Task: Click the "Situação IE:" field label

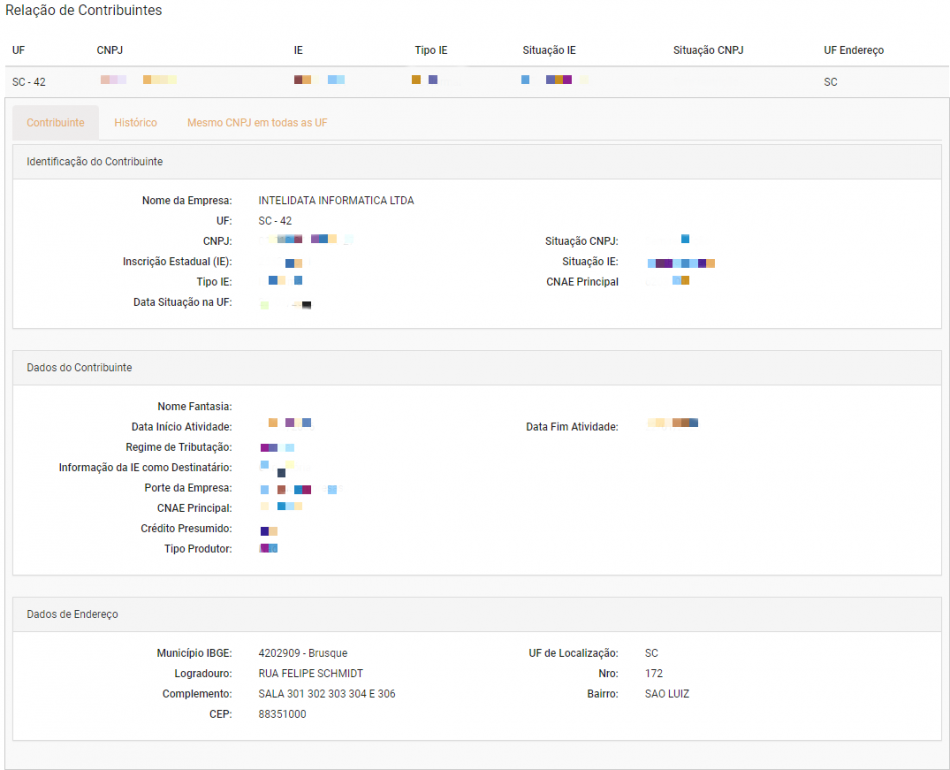Action: [590, 262]
